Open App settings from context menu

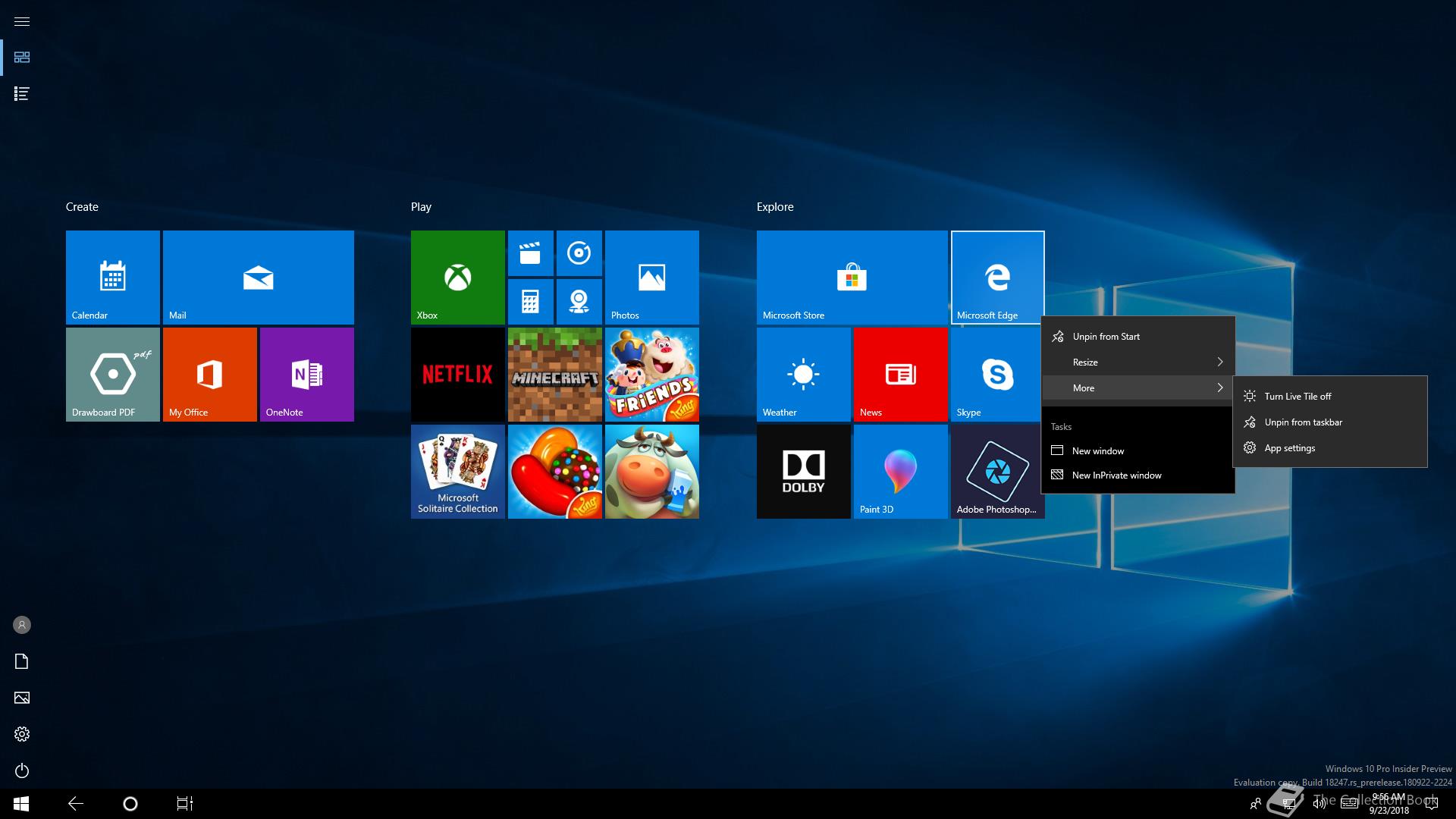(x=1330, y=448)
